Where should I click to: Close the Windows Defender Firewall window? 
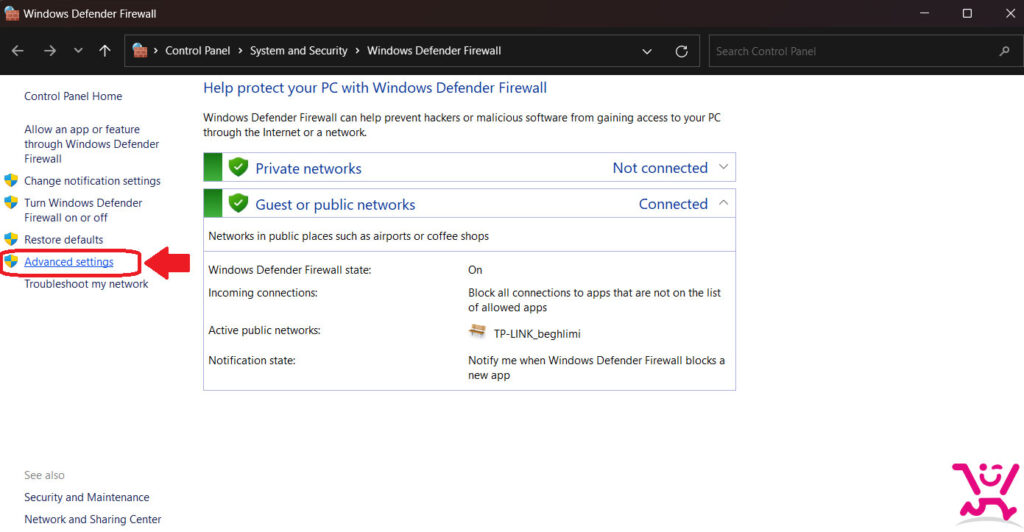(x=1010, y=13)
